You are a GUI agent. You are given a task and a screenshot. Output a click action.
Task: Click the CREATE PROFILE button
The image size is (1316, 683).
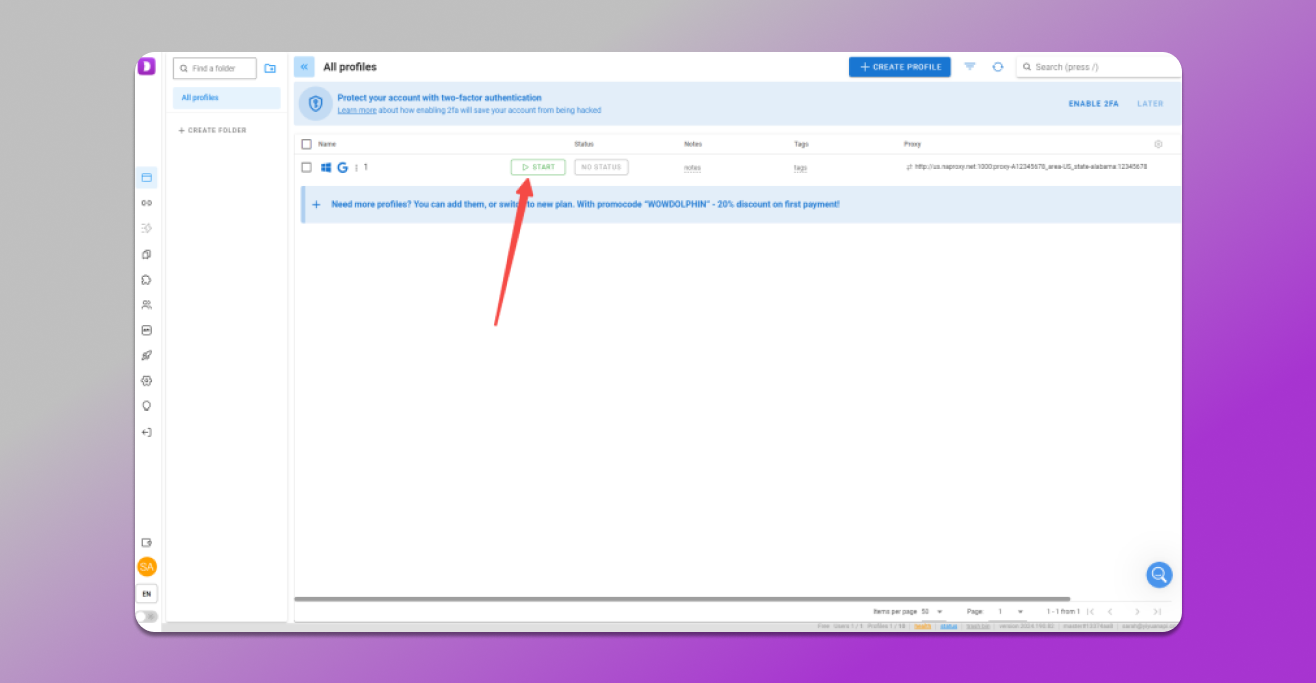click(900, 67)
